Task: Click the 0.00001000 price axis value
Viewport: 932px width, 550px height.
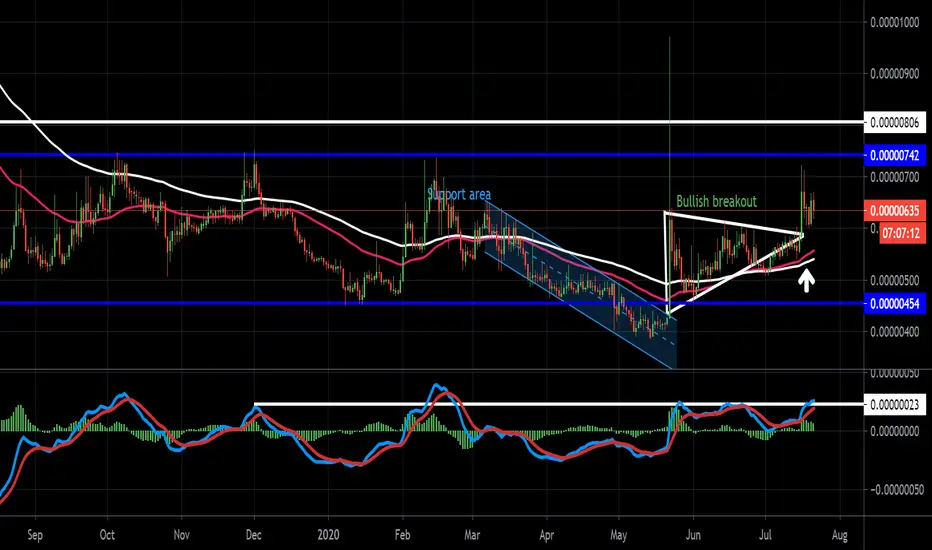Action: (x=895, y=23)
